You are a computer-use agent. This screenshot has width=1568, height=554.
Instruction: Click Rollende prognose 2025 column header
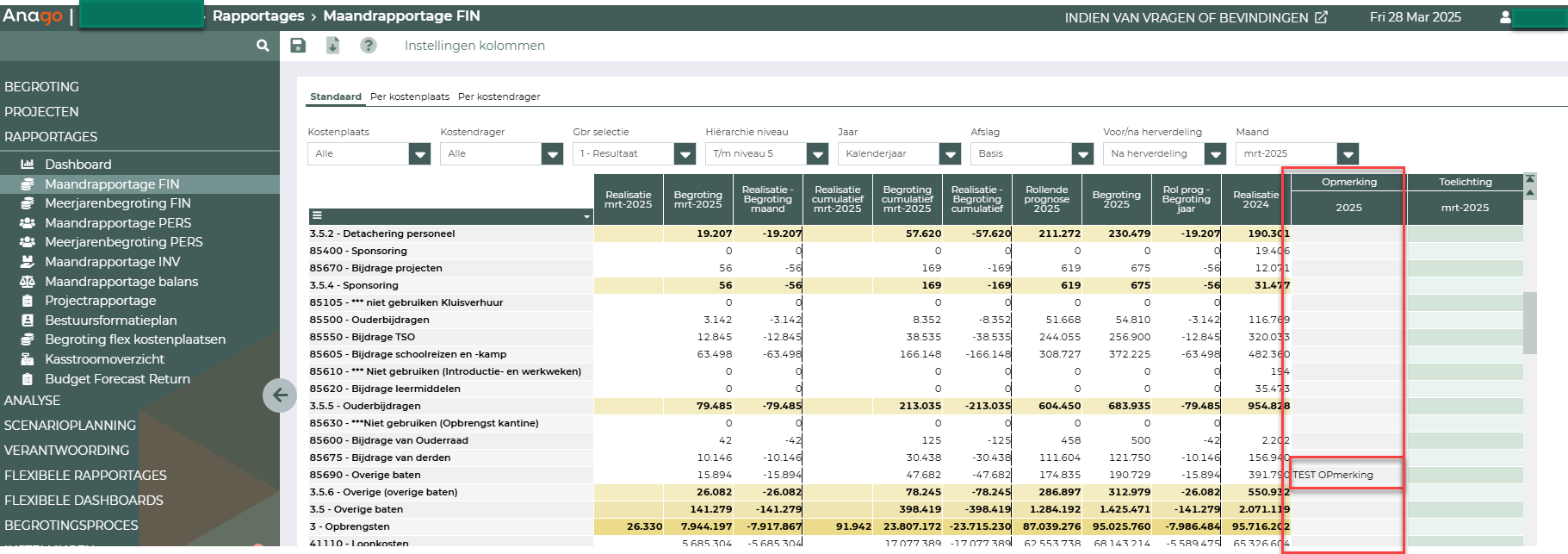pyautogui.click(x=1046, y=199)
